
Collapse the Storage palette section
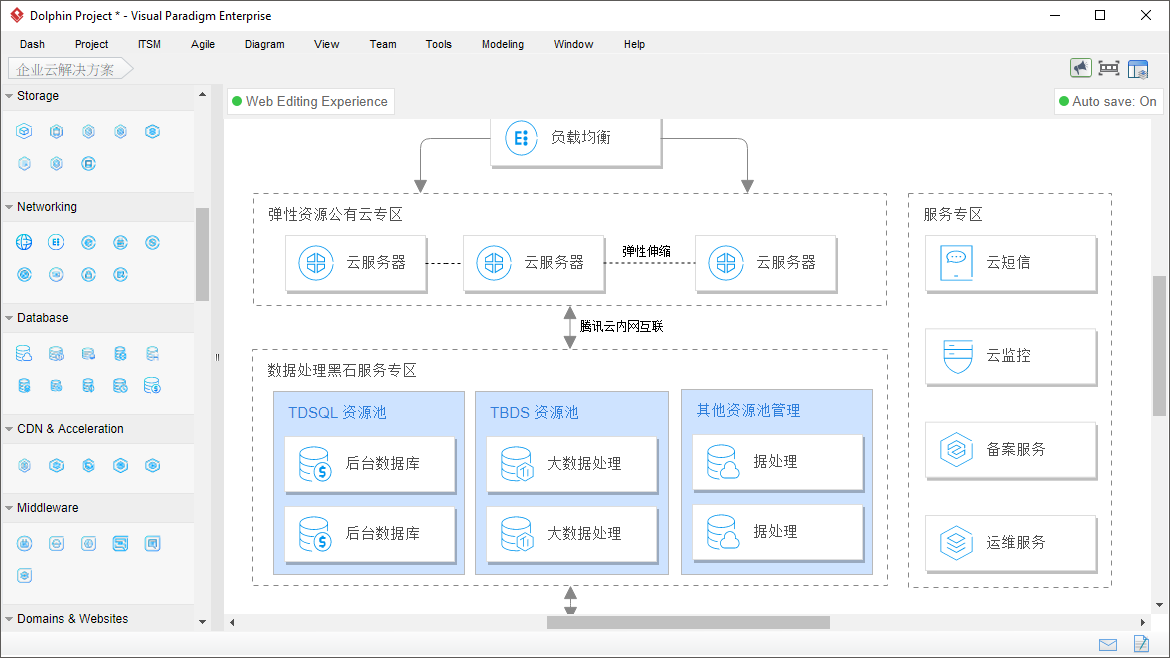tap(9, 96)
